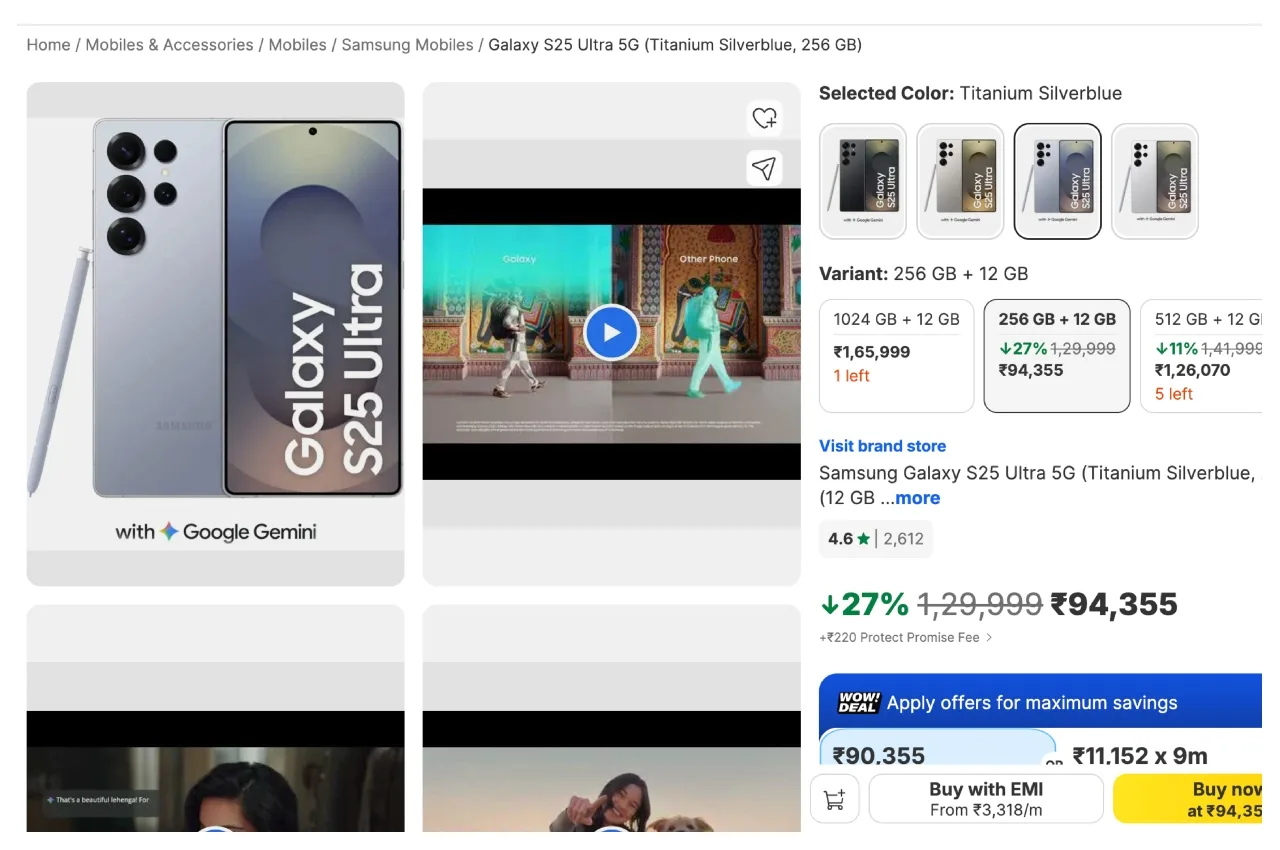Click Buy with EMI button
Screen dimensions: 1280x850
986,799
